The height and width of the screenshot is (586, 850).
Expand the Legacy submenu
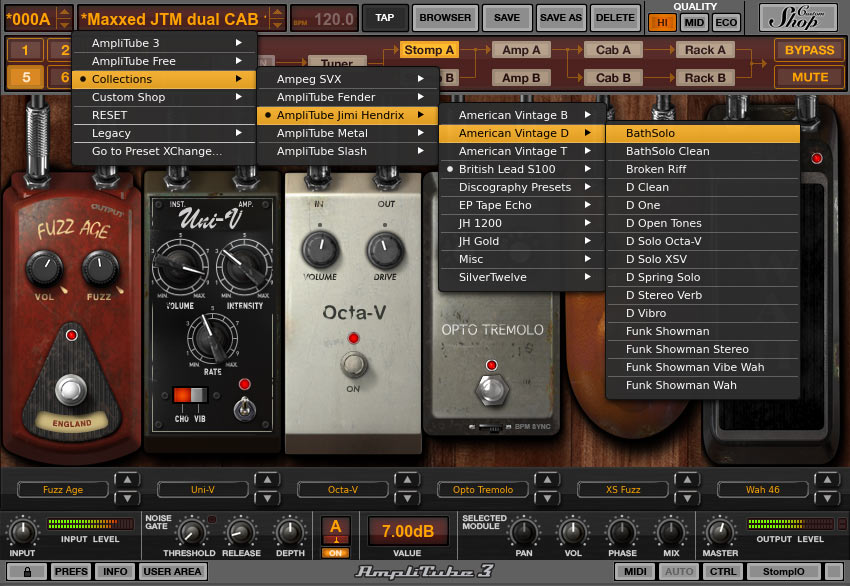[164, 133]
